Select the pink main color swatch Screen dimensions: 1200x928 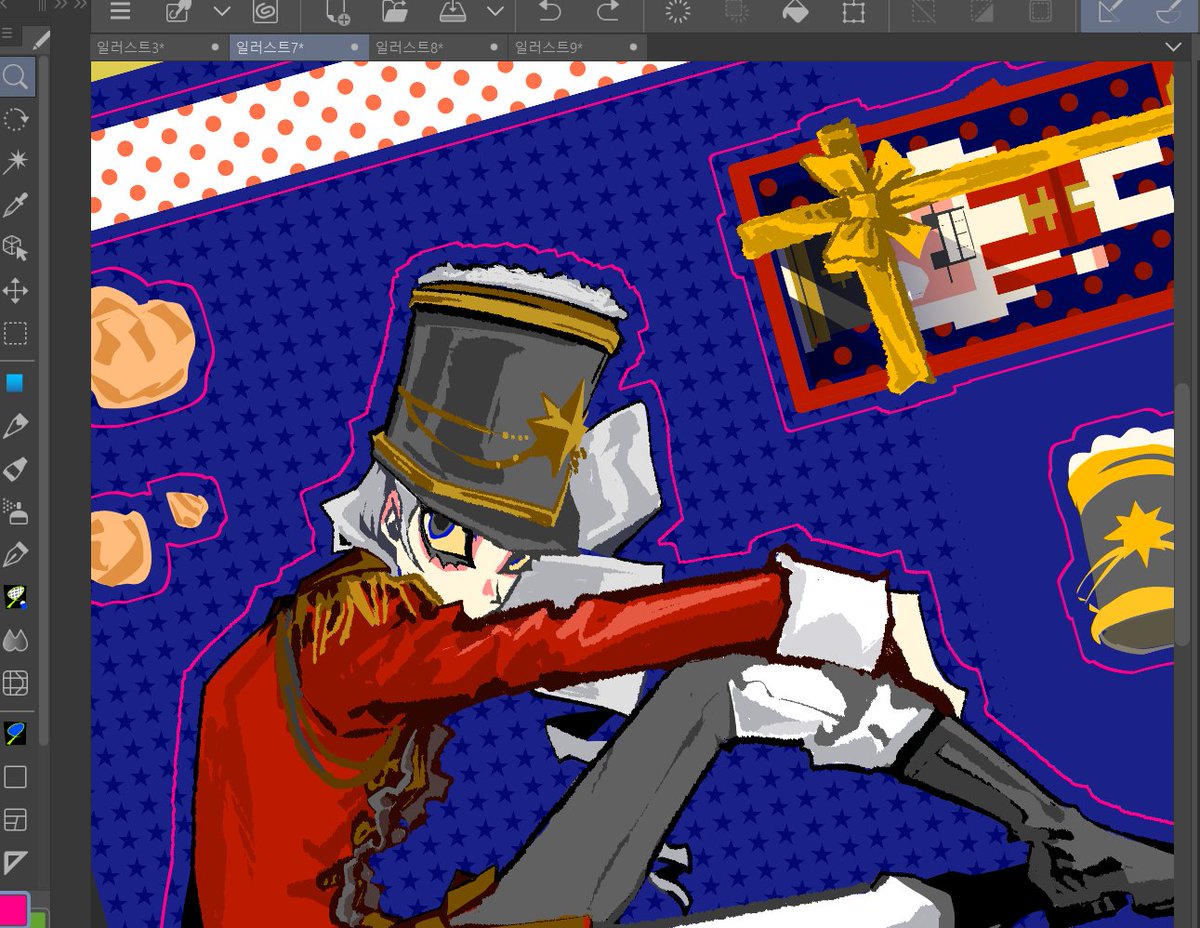click(13, 909)
